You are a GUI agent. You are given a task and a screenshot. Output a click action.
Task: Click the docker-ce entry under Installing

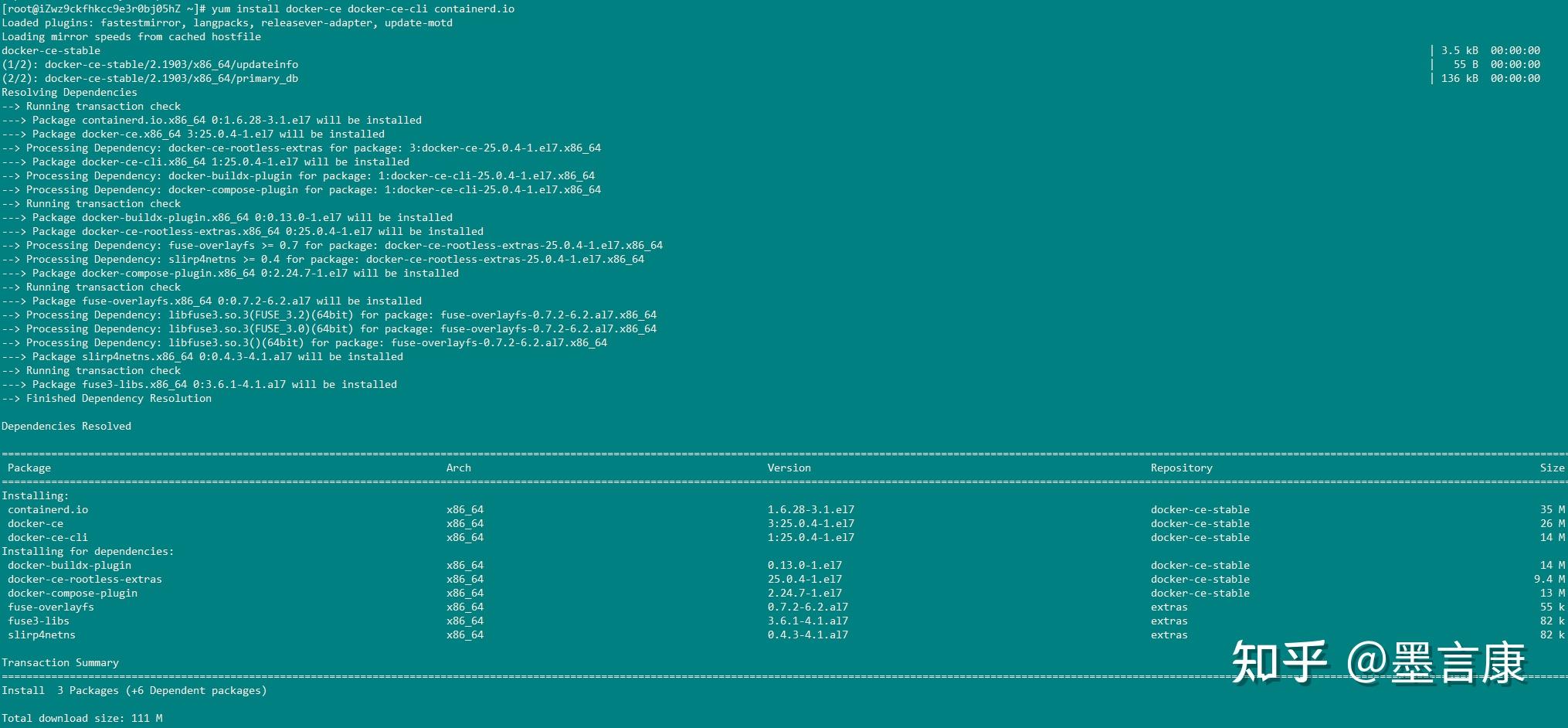click(x=36, y=523)
